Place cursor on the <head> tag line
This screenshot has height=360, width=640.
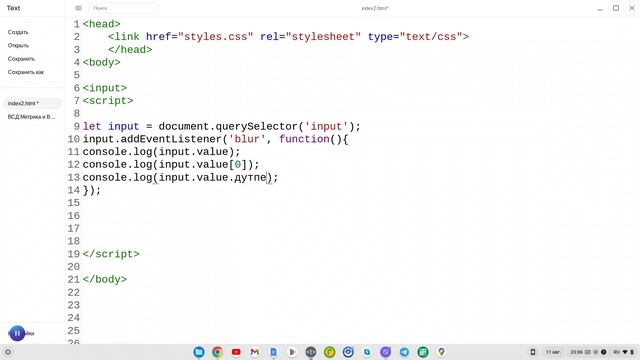click(102, 24)
